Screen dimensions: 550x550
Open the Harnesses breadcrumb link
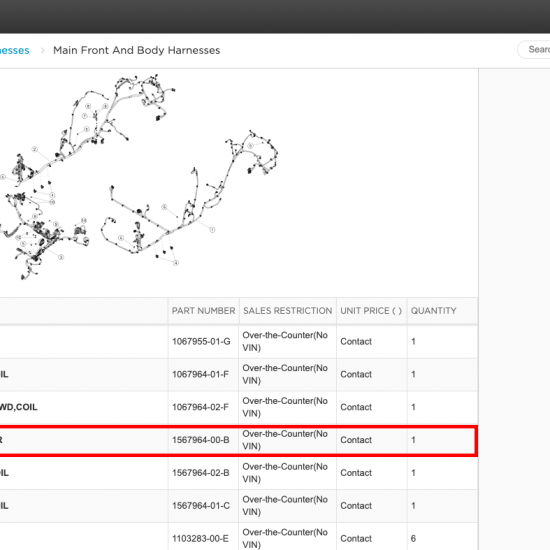click(x=14, y=51)
